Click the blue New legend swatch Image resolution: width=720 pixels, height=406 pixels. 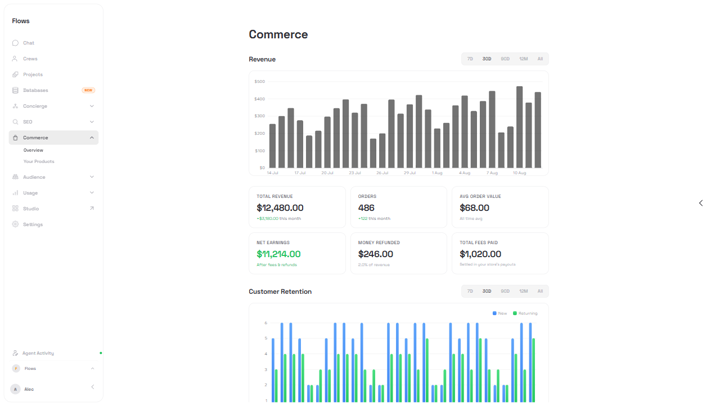coord(495,313)
